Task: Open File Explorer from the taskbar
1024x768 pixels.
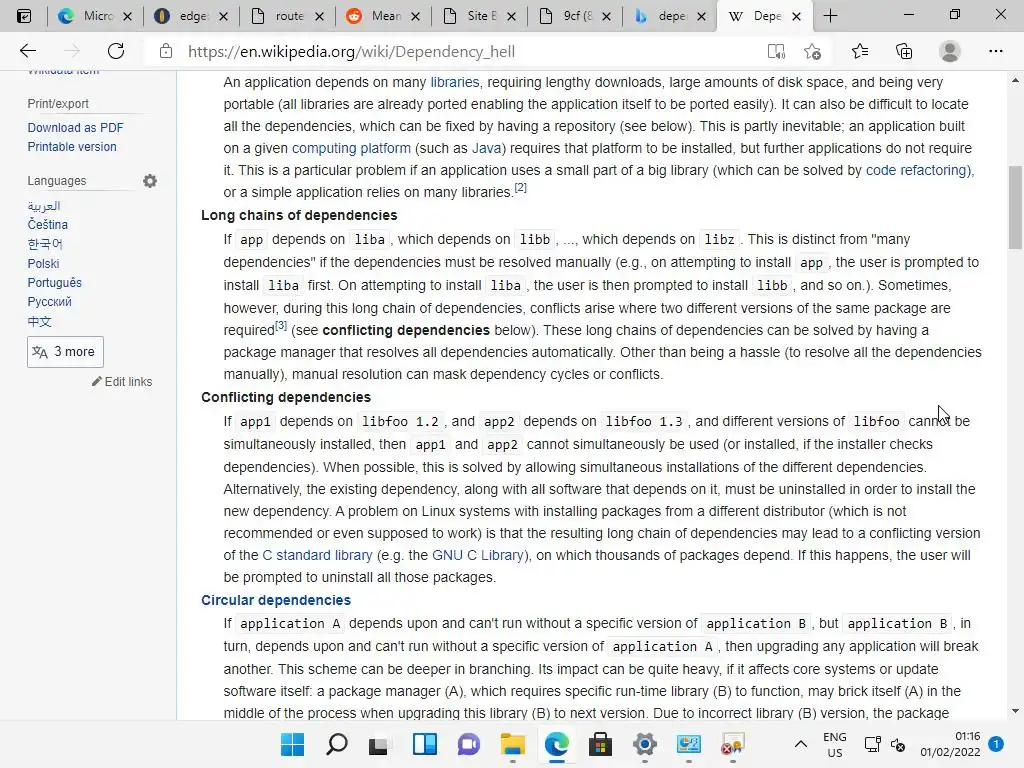Action: click(x=513, y=744)
